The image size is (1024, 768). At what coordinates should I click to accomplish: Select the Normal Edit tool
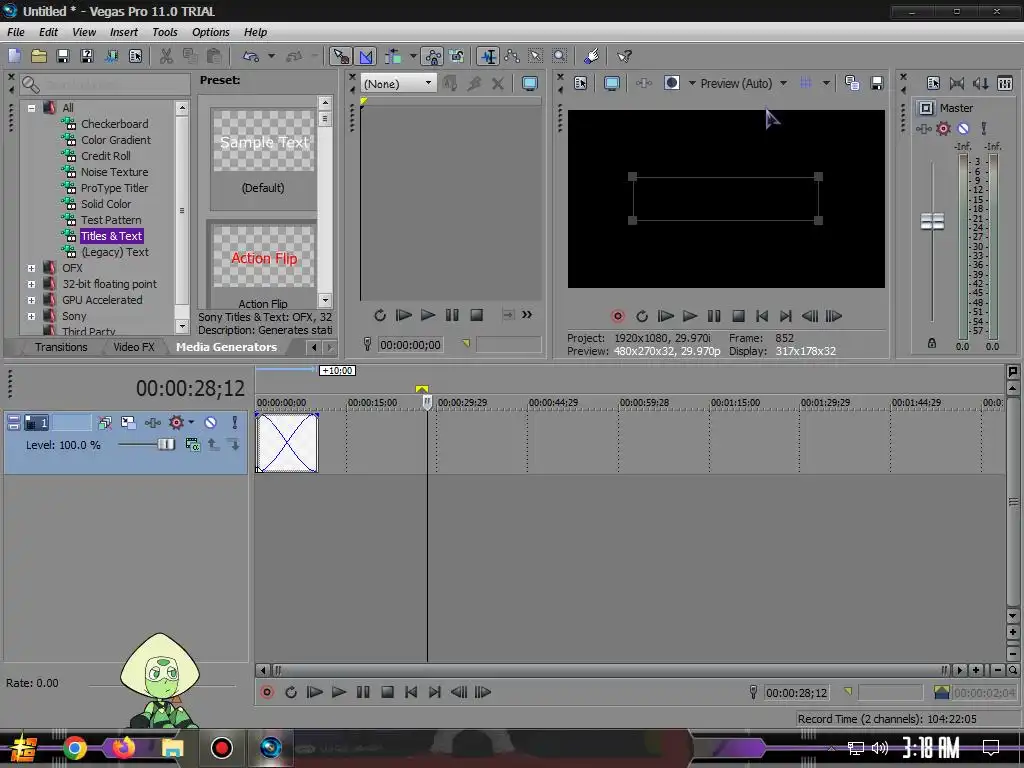[x=488, y=56]
